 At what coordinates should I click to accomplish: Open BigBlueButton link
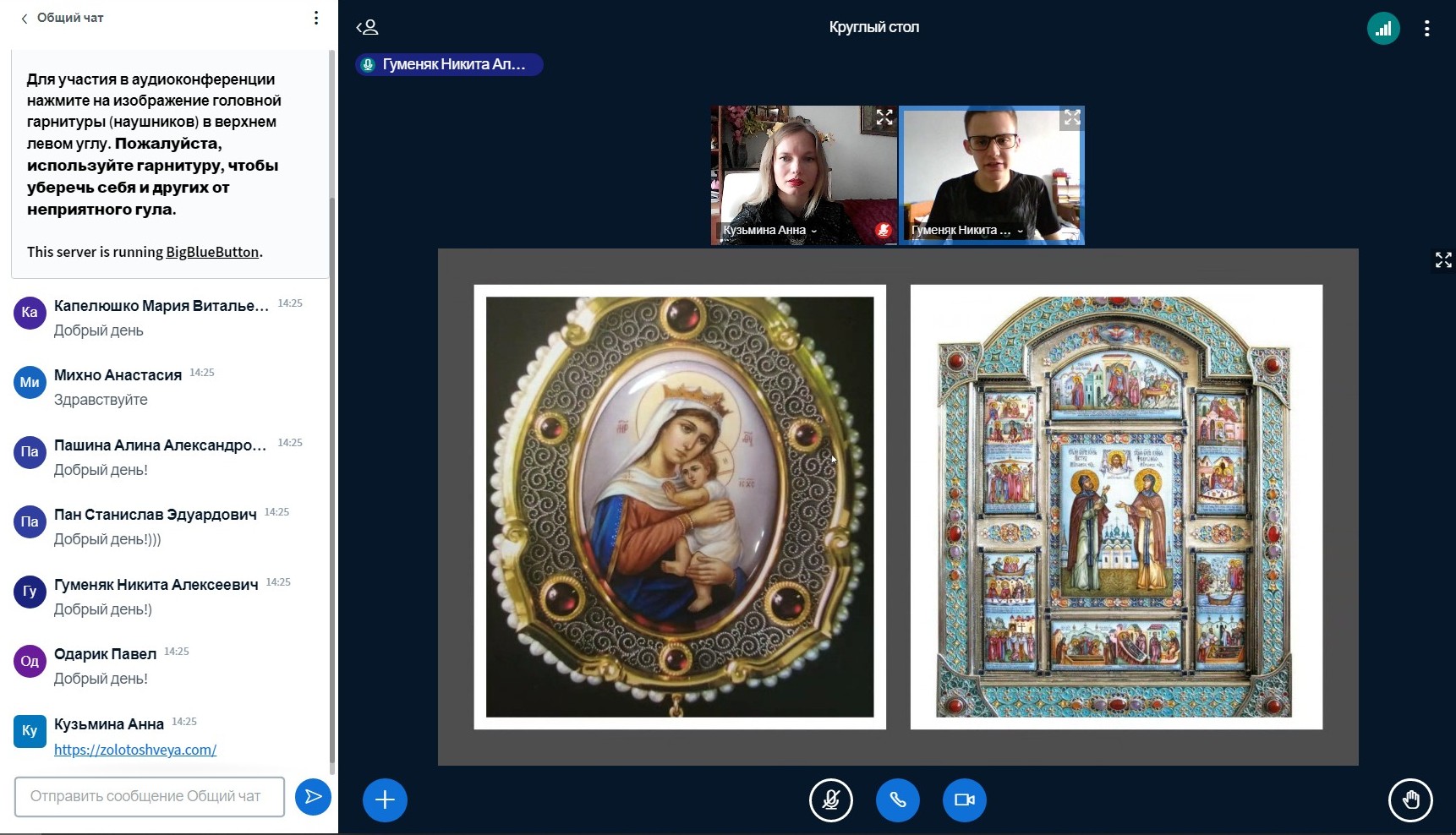[x=212, y=252]
